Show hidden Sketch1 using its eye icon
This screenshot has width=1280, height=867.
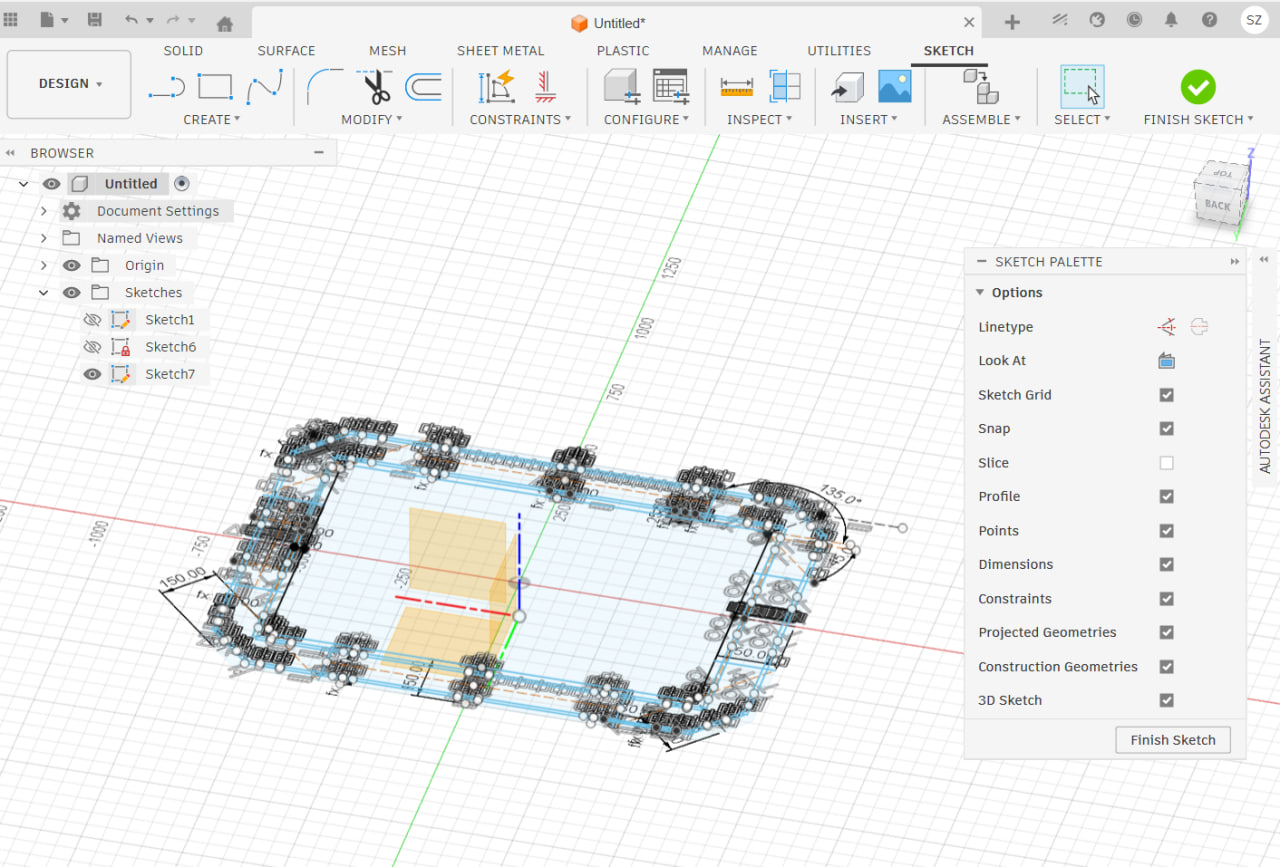(93, 320)
